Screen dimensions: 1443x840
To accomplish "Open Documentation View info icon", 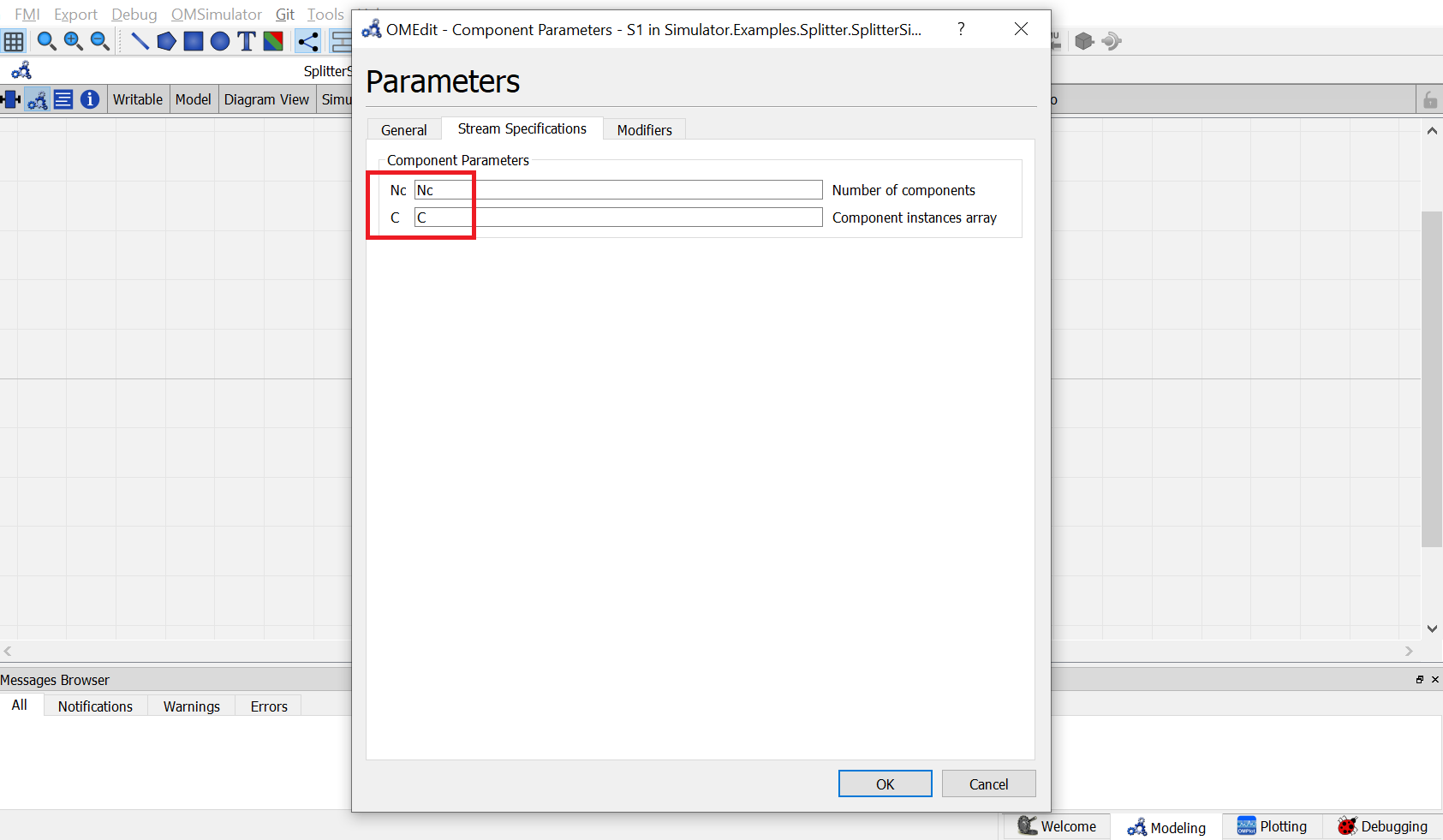I will (90, 99).
